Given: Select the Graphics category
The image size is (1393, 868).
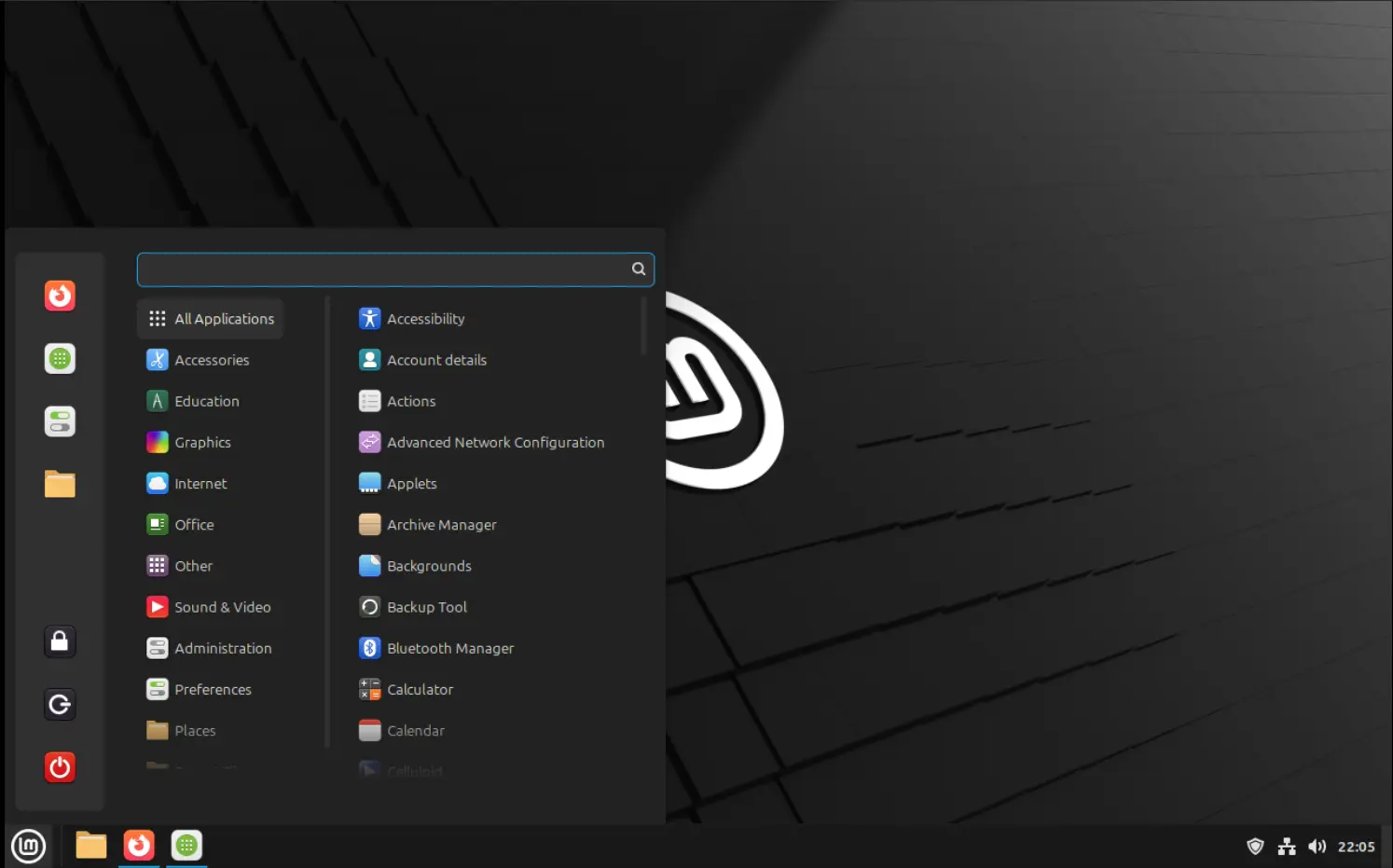Looking at the screenshot, I should [x=202, y=442].
